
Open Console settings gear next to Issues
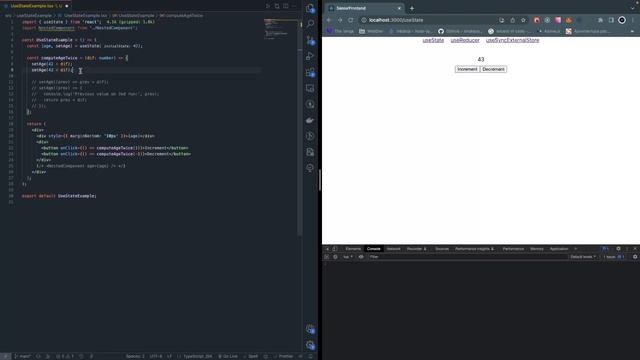(x=635, y=257)
